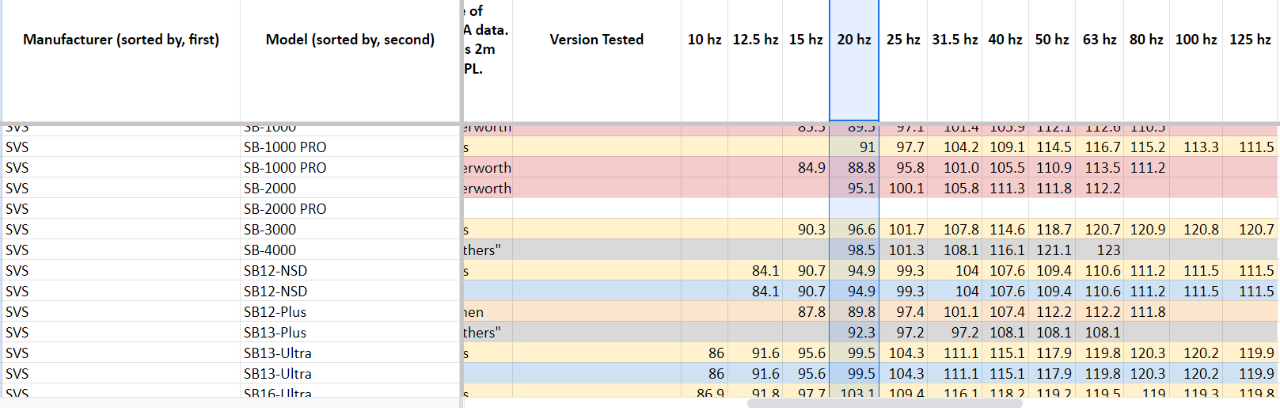Select the 25 hz value 101.3 in SB-4000 row
The image size is (1280, 408).
click(x=903, y=250)
